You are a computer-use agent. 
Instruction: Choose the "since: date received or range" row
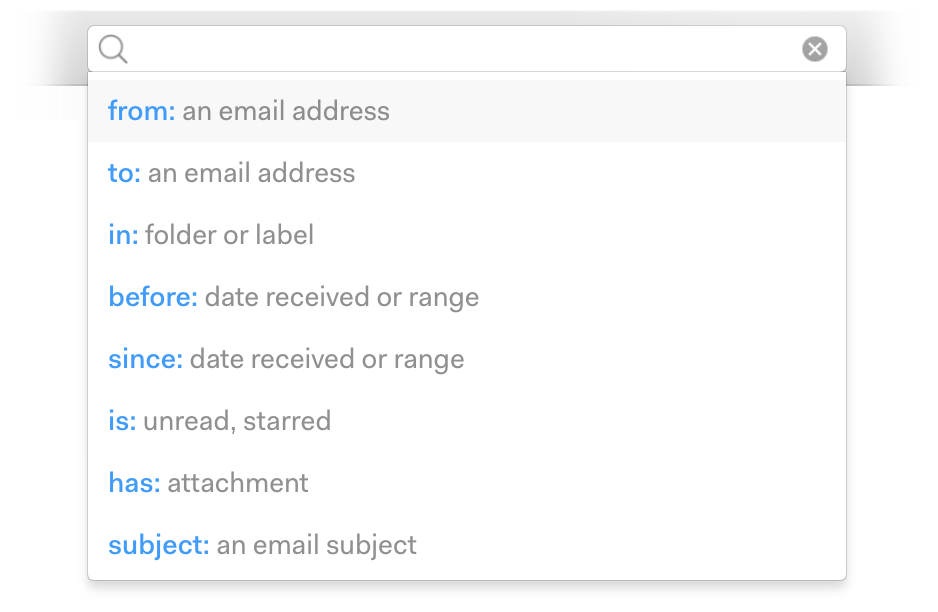[467, 359]
